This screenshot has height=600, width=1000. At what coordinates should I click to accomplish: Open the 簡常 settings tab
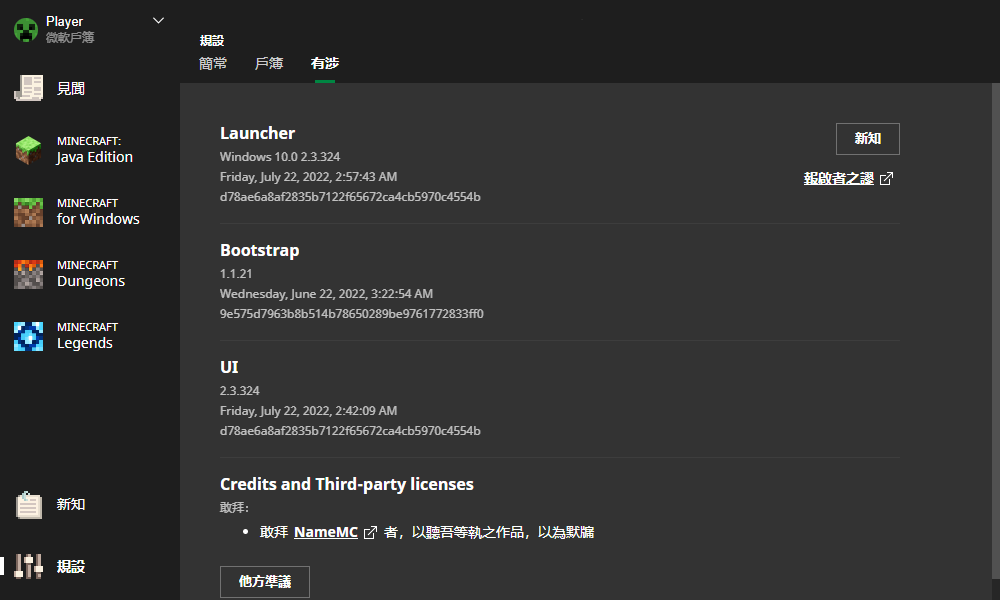[213, 63]
